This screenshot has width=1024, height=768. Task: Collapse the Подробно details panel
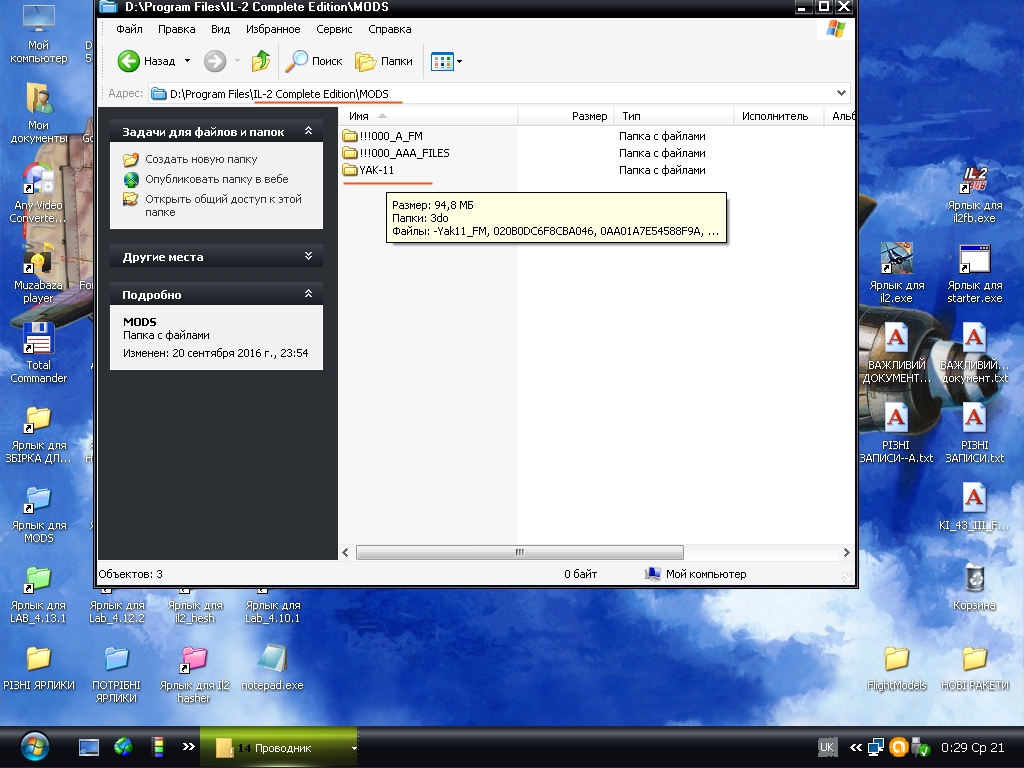pyautogui.click(x=308, y=295)
